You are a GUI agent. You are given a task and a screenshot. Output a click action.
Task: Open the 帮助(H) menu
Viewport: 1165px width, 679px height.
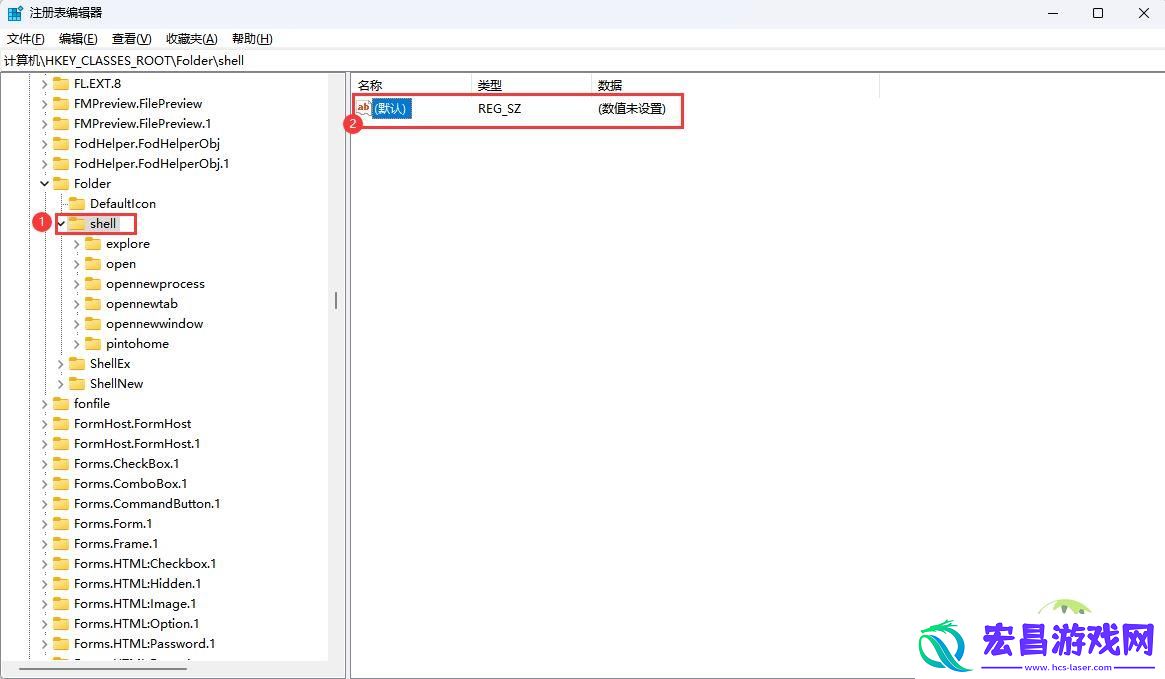252,39
